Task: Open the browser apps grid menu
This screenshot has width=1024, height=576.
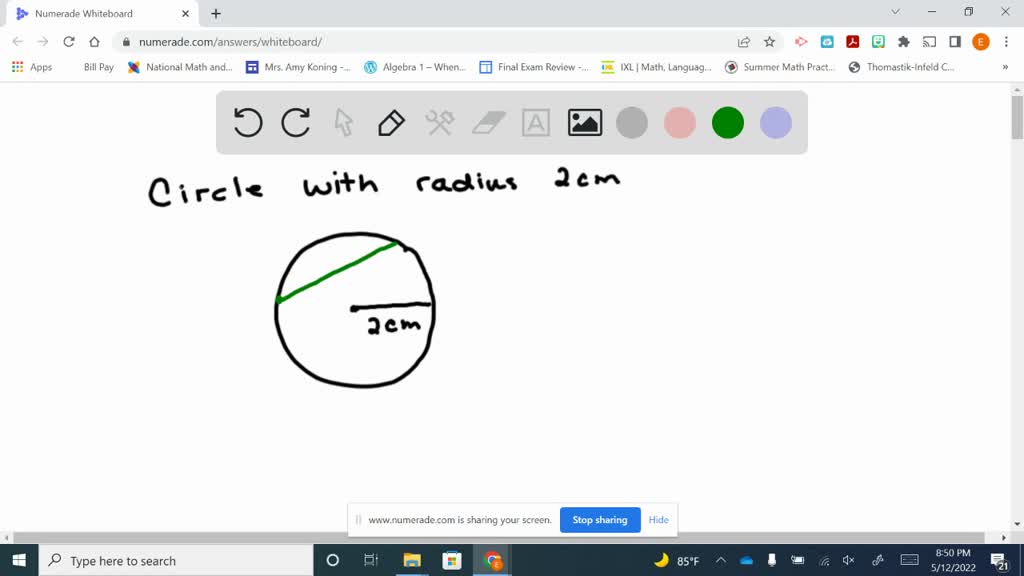Action: pyautogui.click(x=17, y=67)
